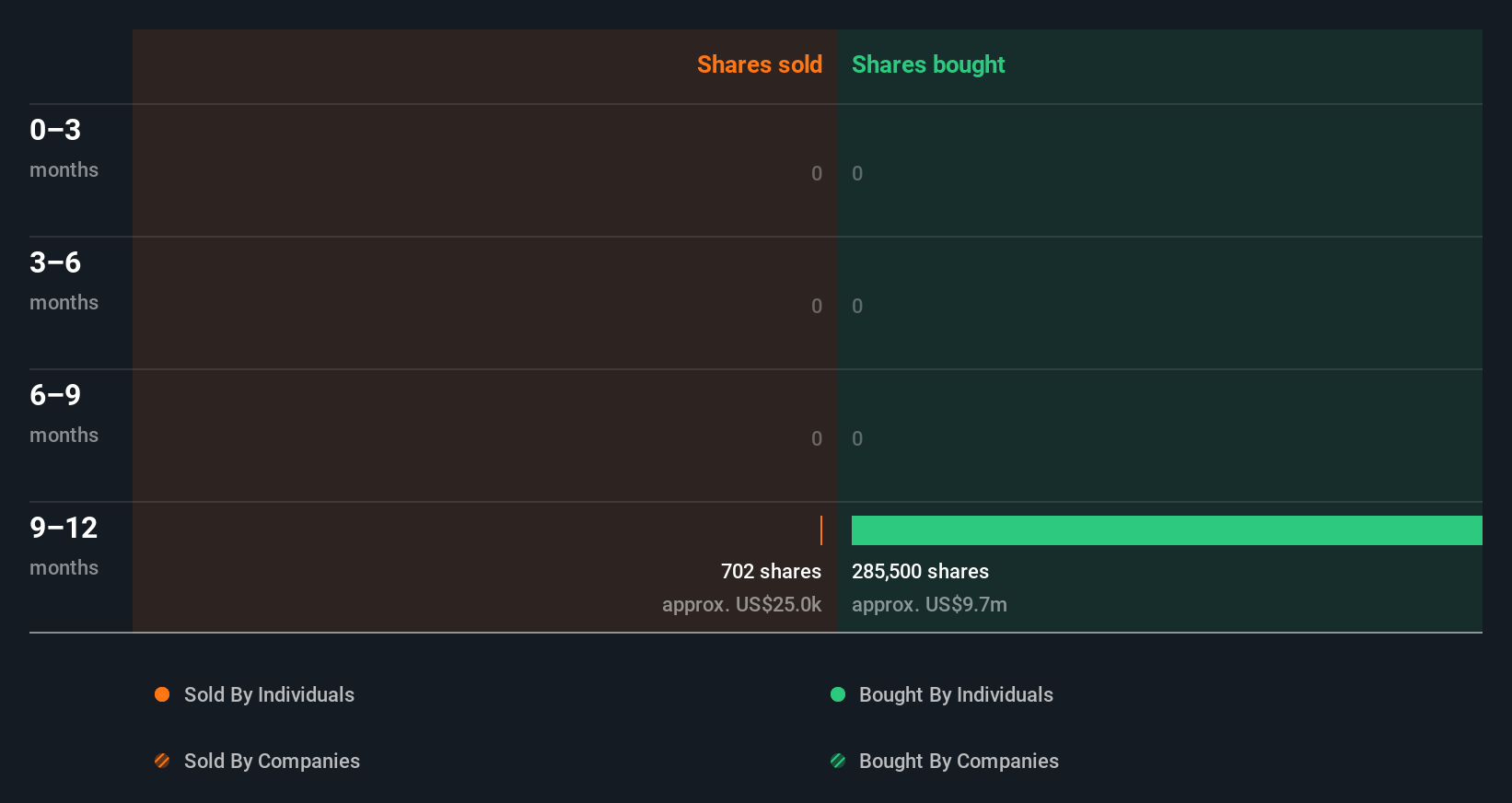Click the 0 bought value in 6–9 months row

pos(857,438)
